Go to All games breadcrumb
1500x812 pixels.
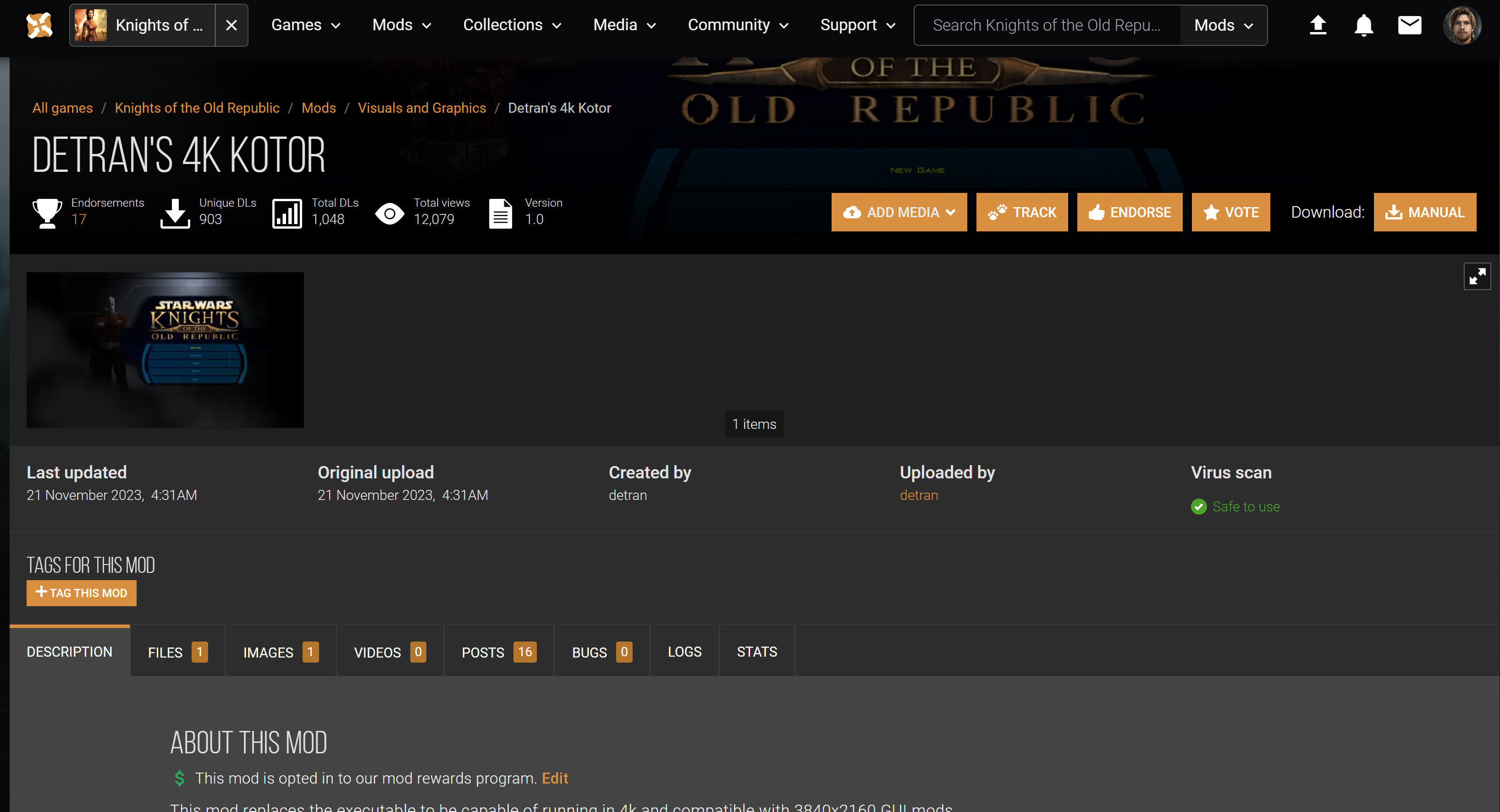[x=62, y=108]
